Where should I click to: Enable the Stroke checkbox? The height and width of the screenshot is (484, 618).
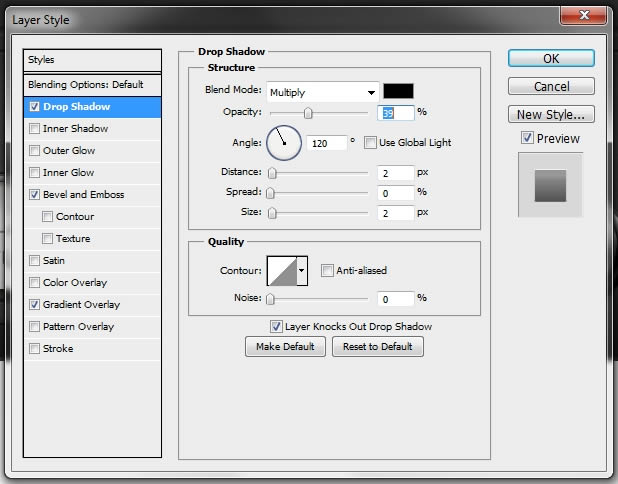tap(34, 348)
